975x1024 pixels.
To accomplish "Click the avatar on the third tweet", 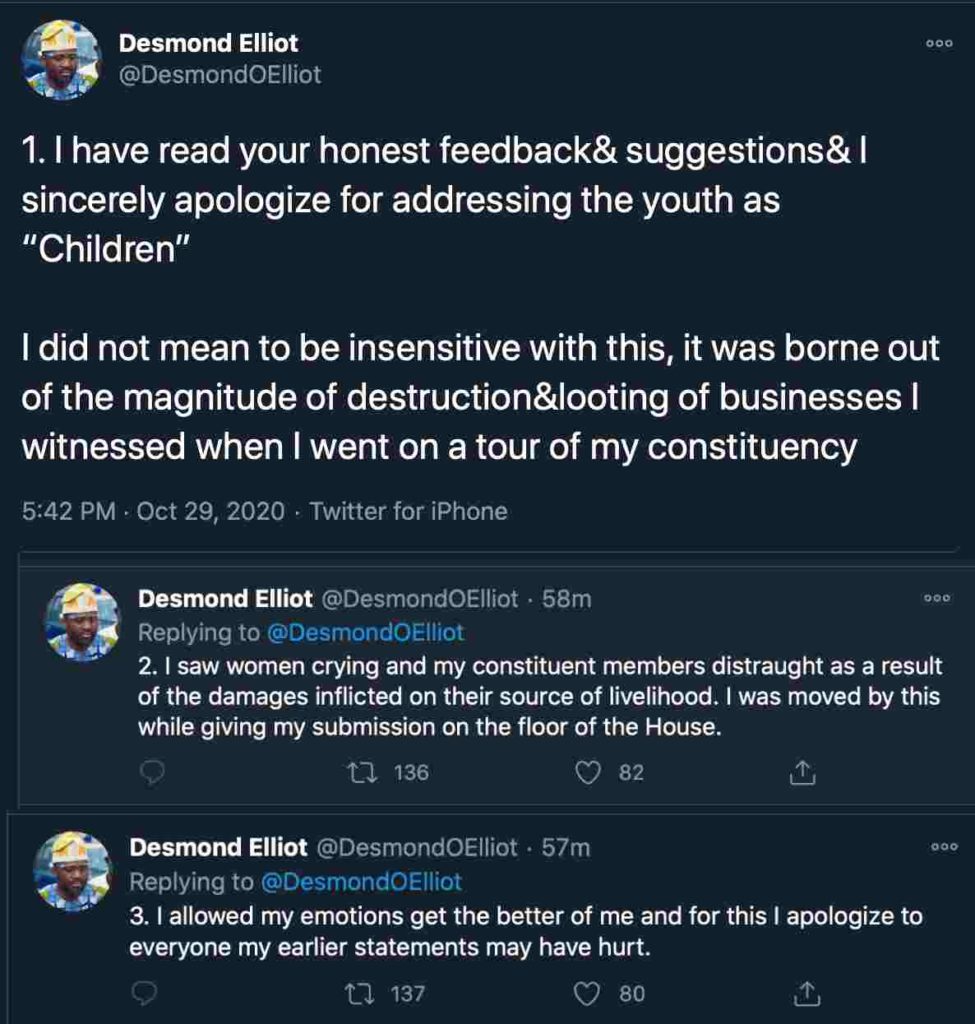I will [73, 871].
